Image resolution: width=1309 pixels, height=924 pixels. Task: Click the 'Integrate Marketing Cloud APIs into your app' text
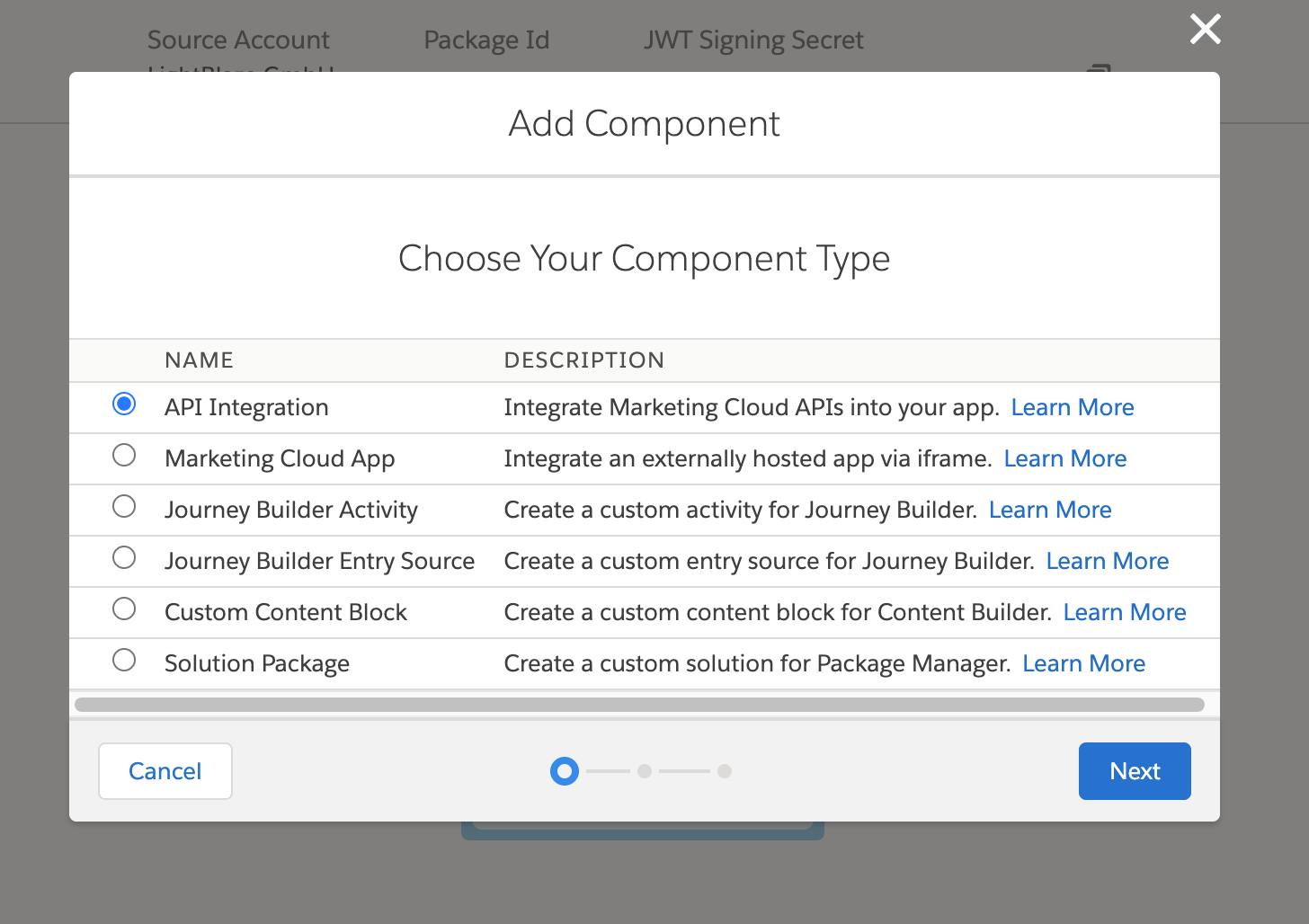[752, 407]
